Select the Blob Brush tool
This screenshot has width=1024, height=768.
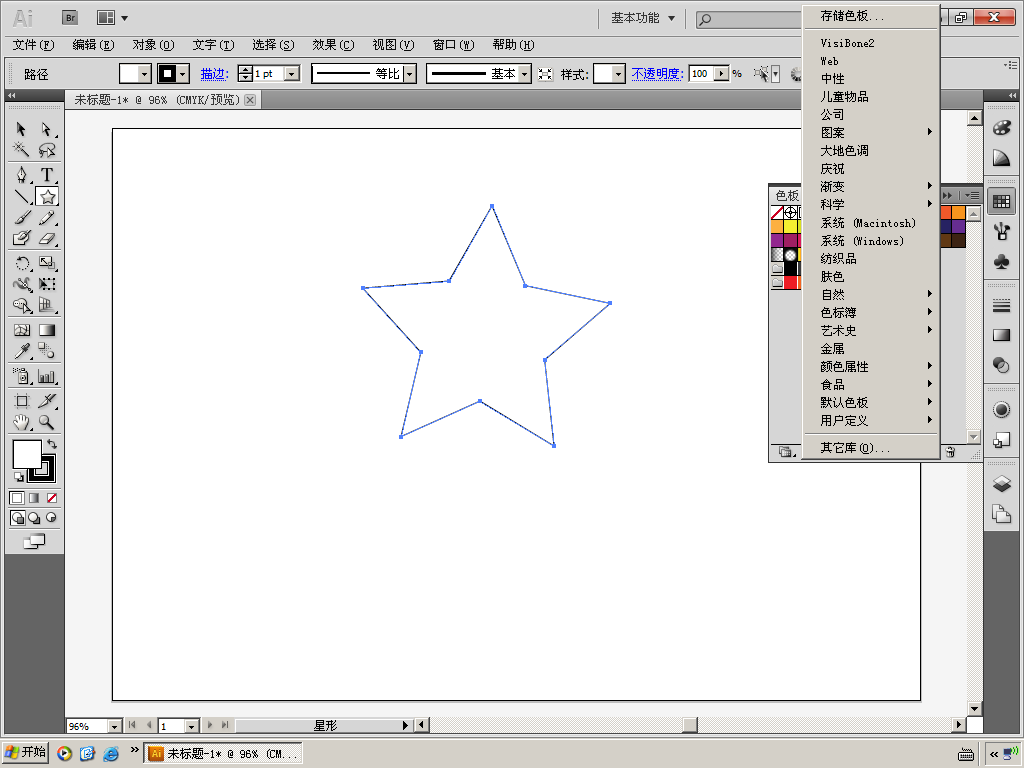tap(22, 238)
